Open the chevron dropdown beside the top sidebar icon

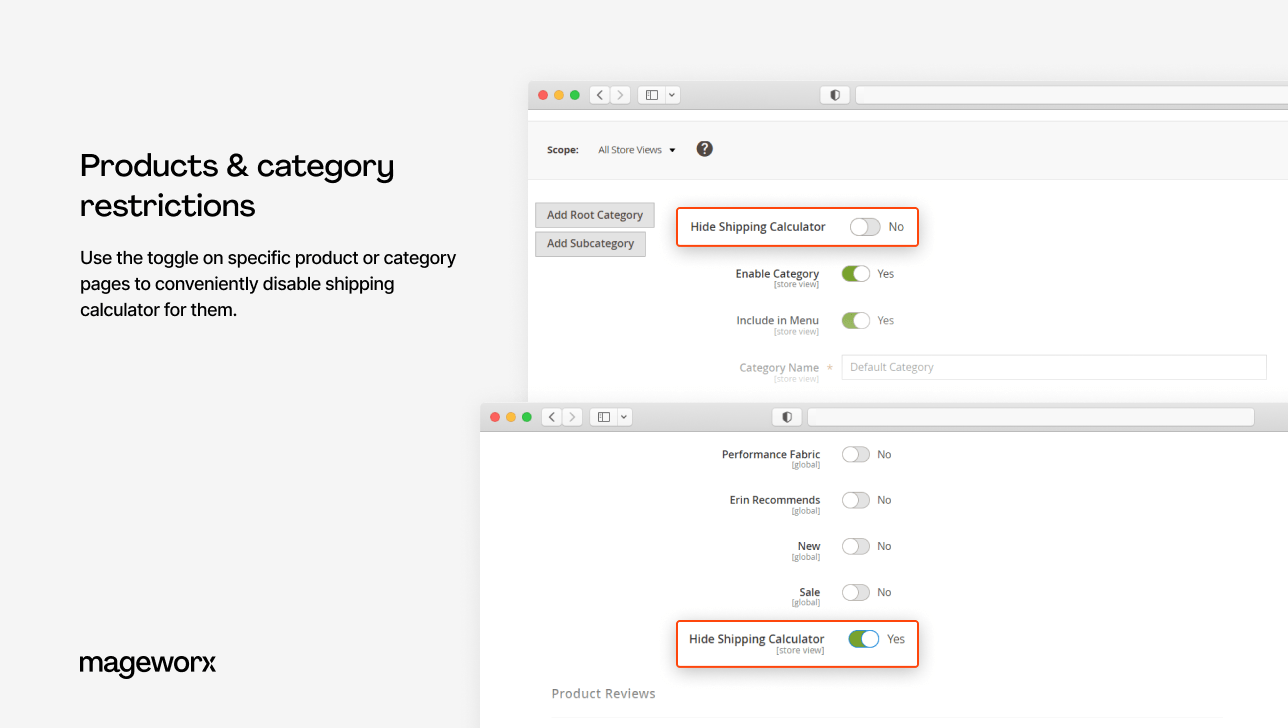click(671, 94)
